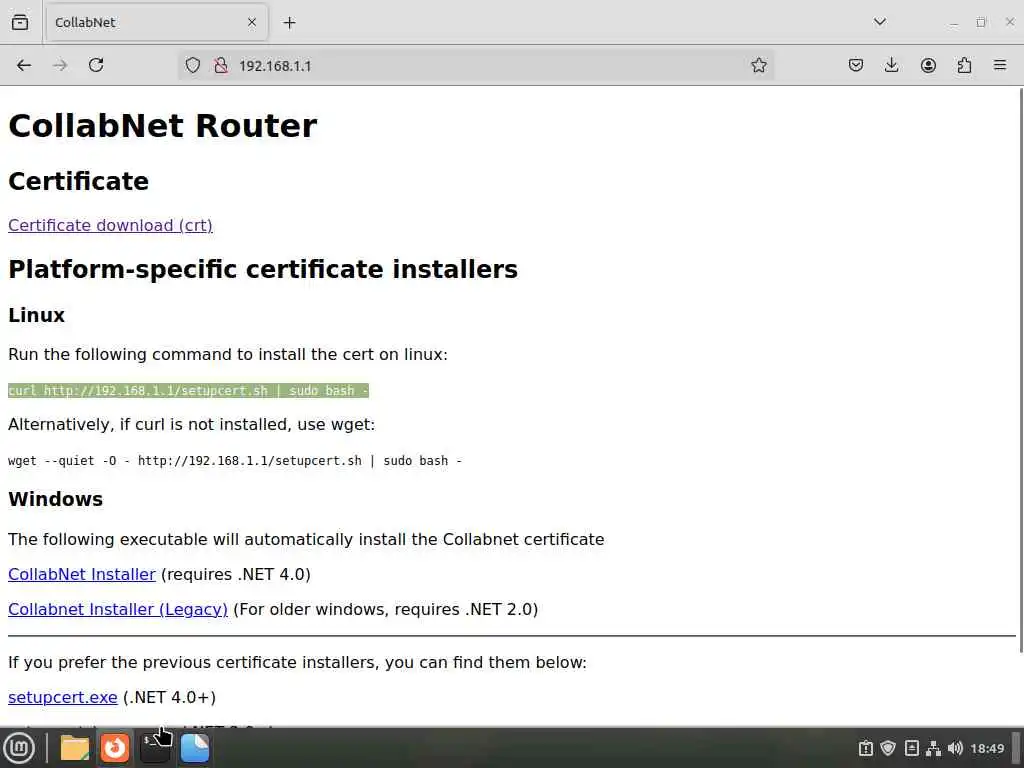Bookmark this page with the star

[x=758, y=65]
